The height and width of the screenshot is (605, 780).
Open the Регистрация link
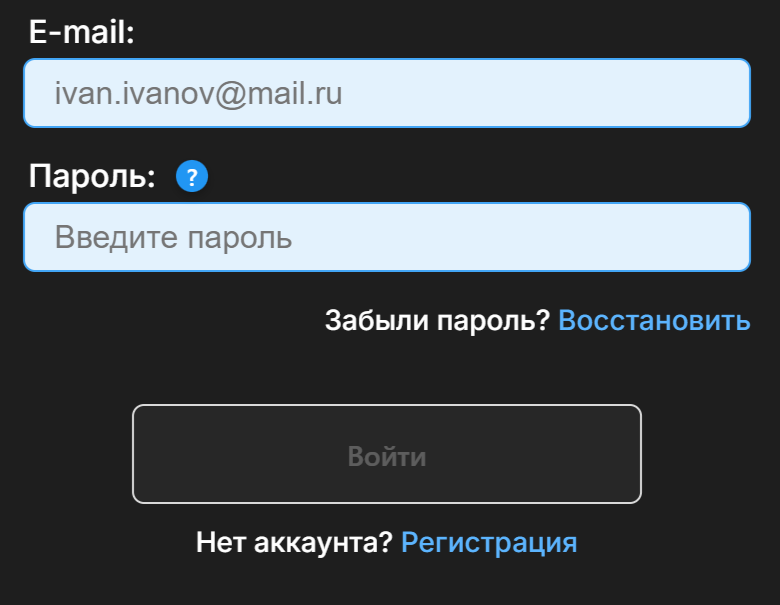488,543
